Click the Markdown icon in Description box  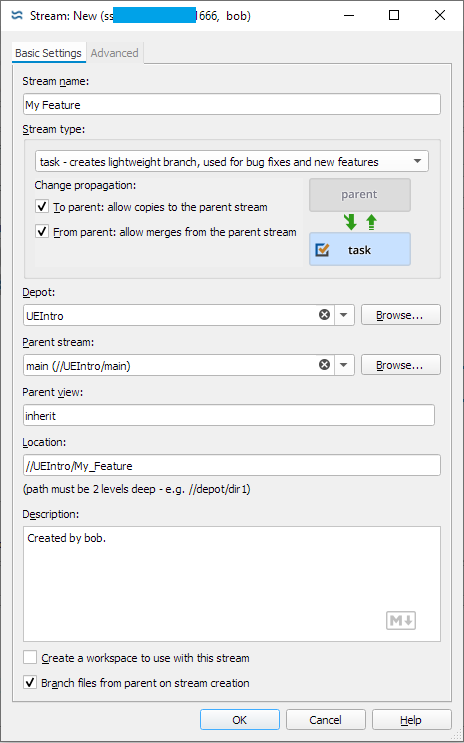[401, 620]
